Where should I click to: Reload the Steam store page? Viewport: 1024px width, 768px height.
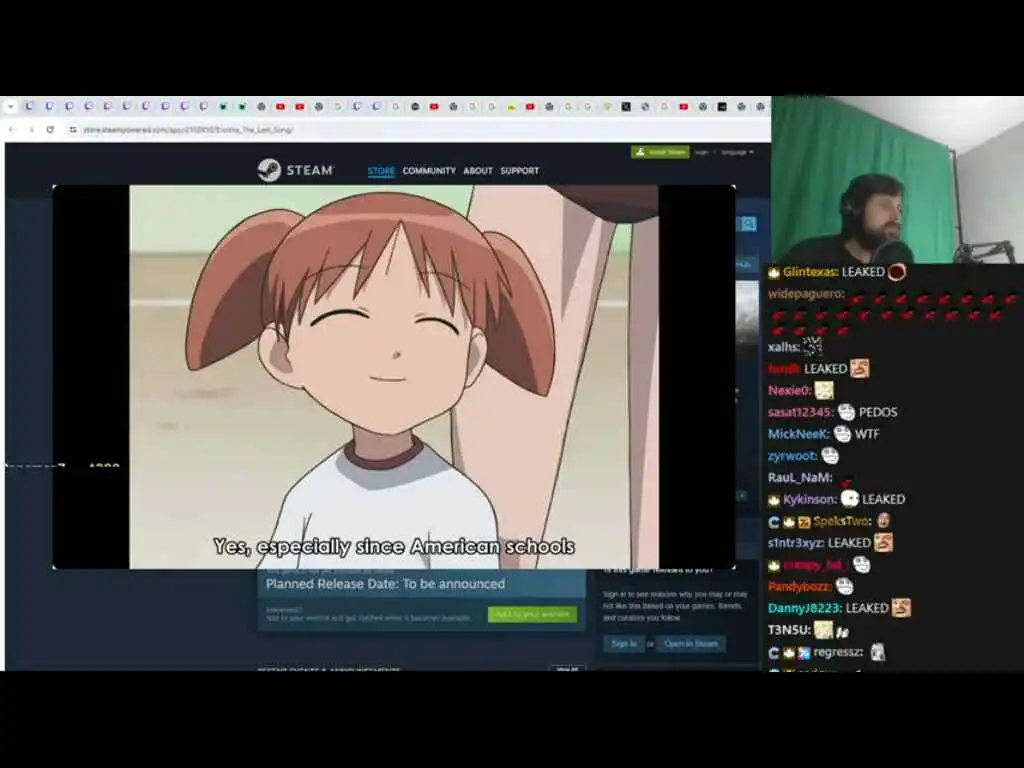point(50,130)
